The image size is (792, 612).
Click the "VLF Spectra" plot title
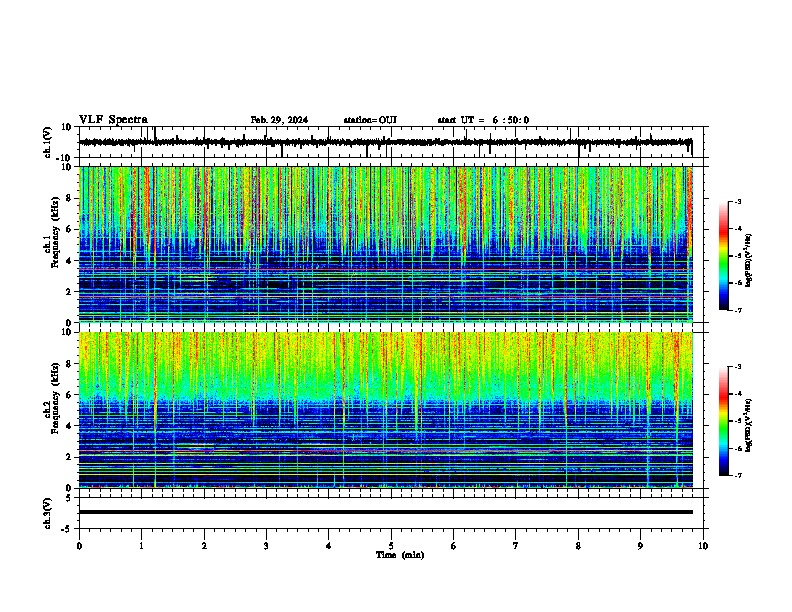[x=113, y=120]
